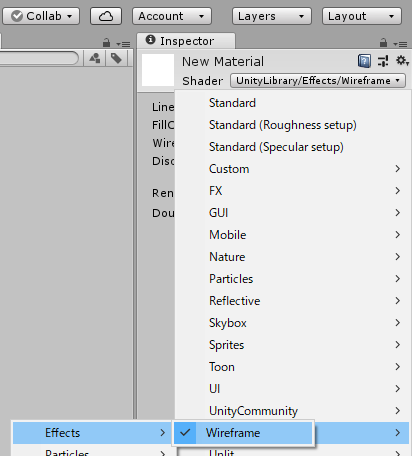Expand the FX shader submenu
This screenshot has width=412, height=456.
pyautogui.click(x=292, y=191)
